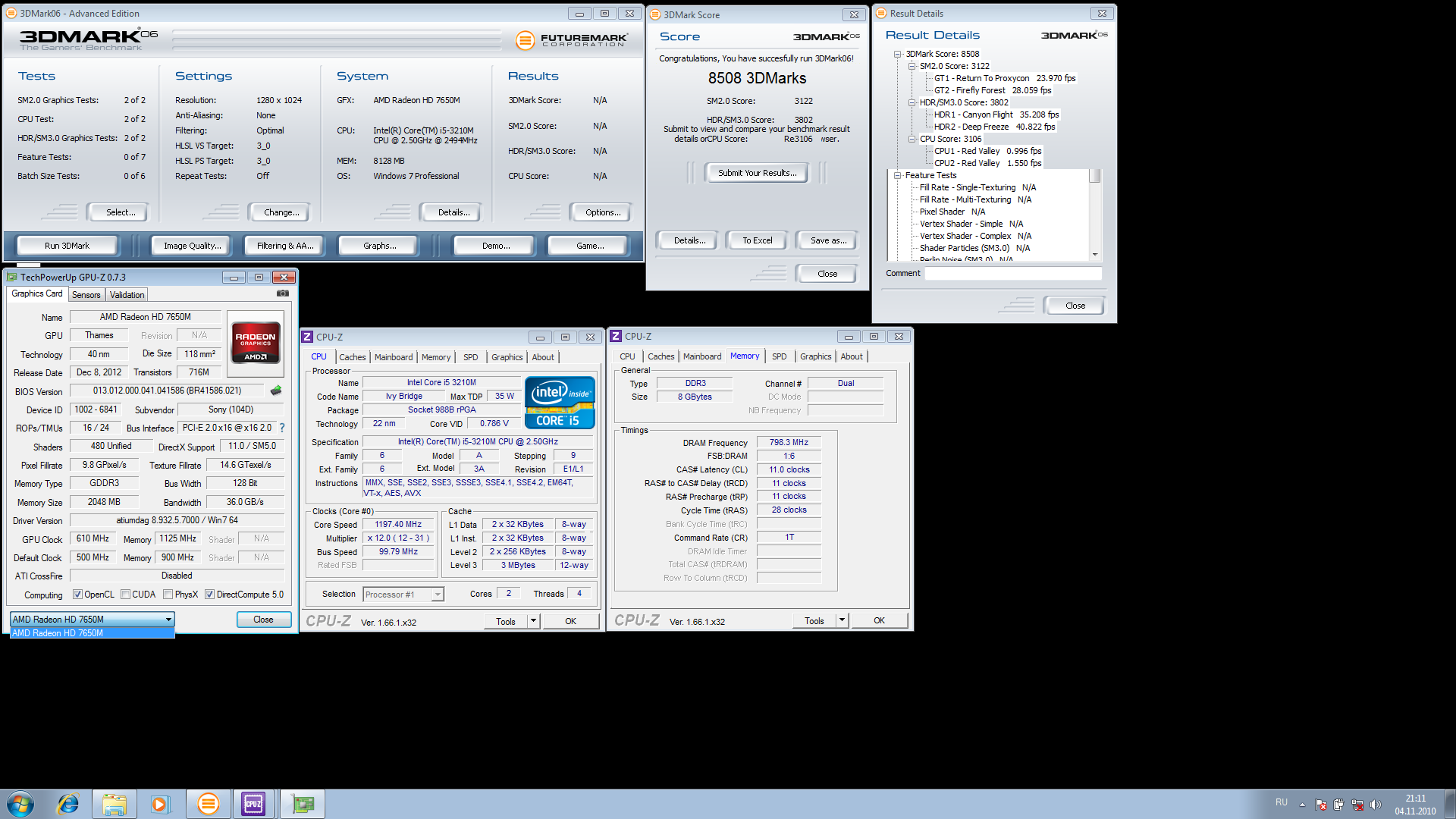Image resolution: width=1456 pixels, height=819 pixels.
Task: Click the GPU-Z BIOS save chip icon
Action: 276,391
